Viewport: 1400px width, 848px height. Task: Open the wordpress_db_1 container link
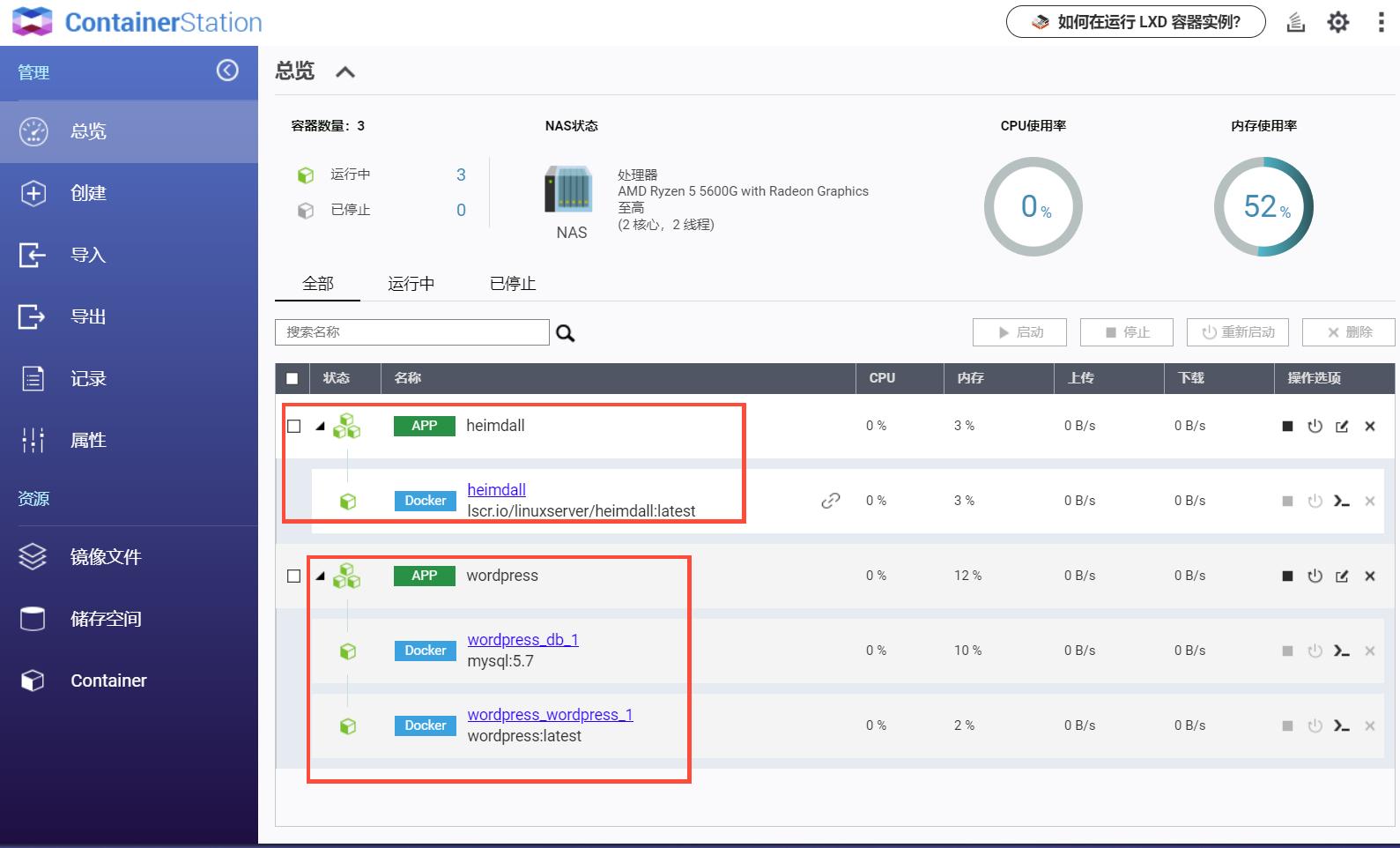tap(522, 639)
